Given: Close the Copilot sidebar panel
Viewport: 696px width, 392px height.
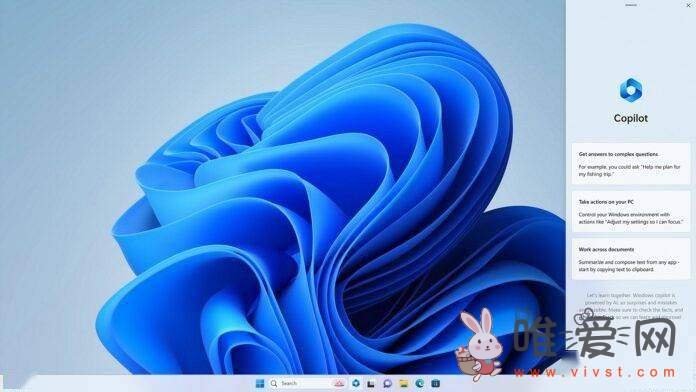Looking at the screenshot, I should click(x=688, y=5).
